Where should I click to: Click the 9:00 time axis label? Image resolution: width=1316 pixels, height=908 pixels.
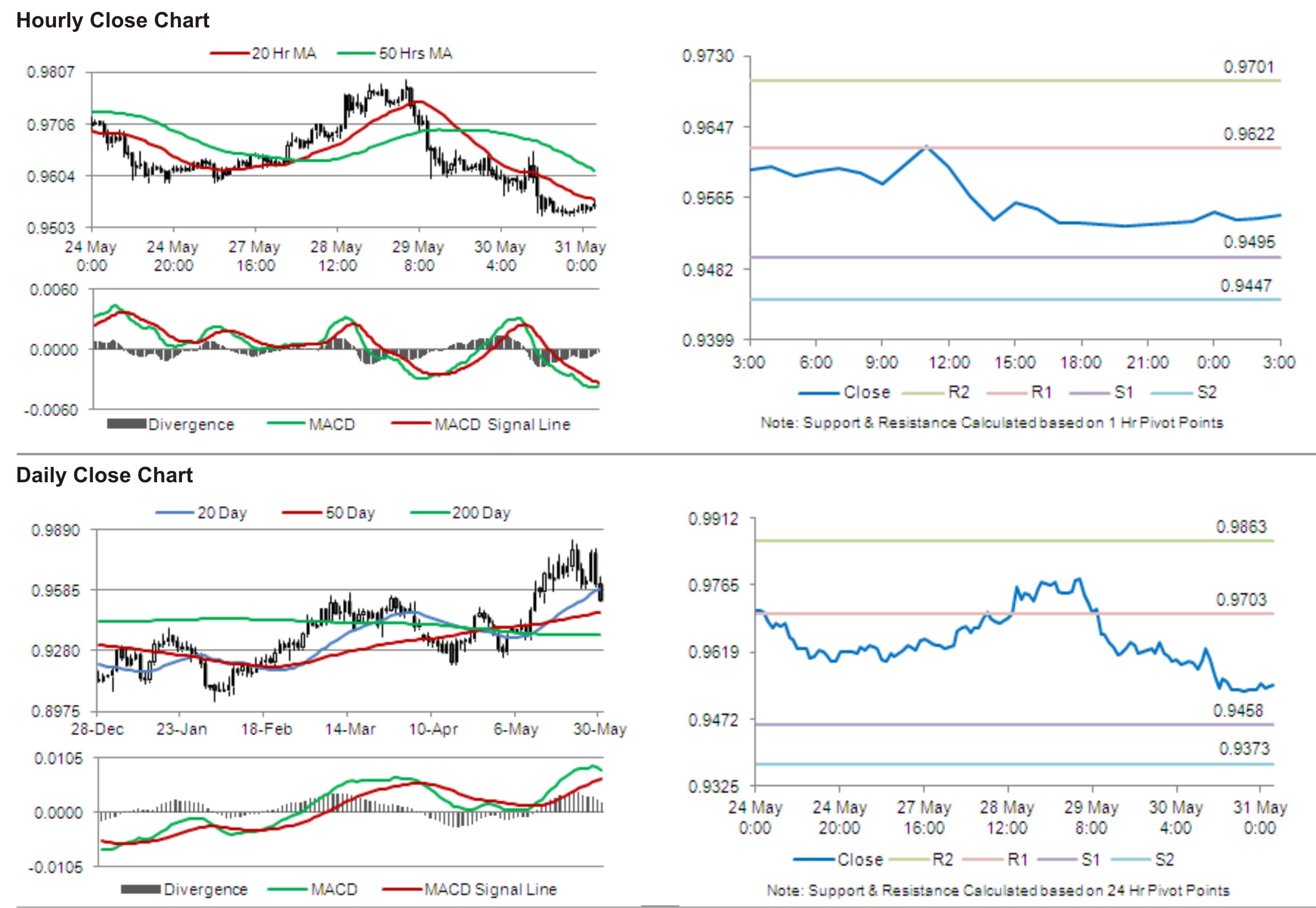(882, 362)
